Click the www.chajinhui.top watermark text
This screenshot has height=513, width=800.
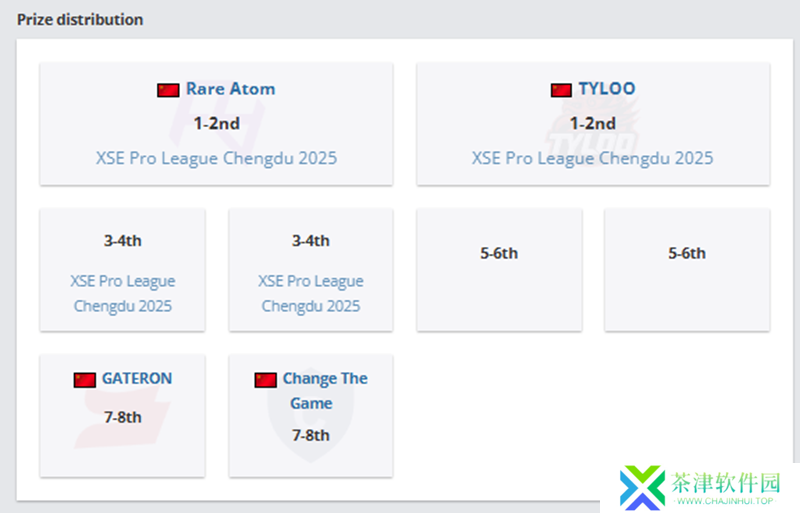(x=725, y=501)
